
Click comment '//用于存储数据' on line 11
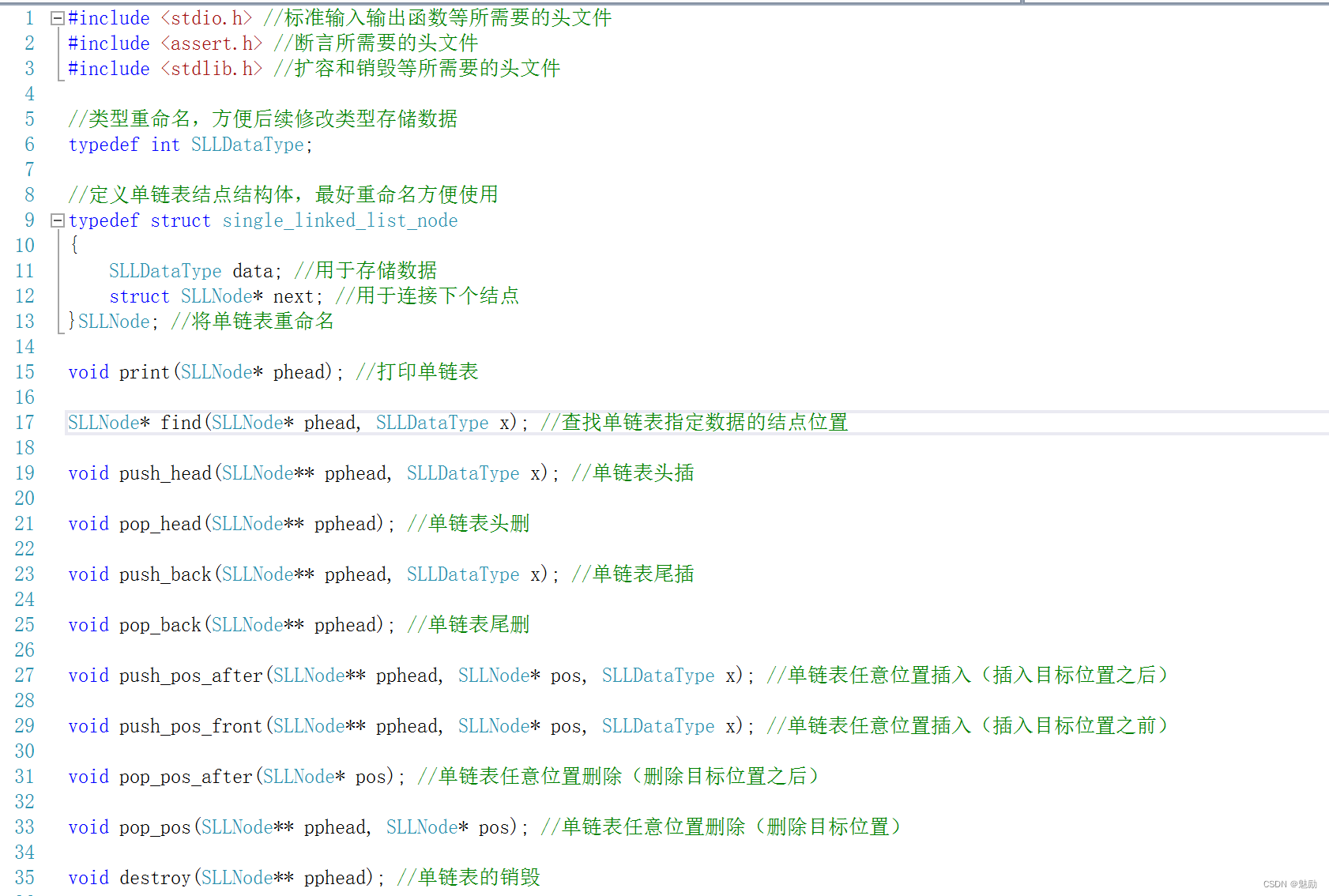pyautogui.click(x=366, y=271)
